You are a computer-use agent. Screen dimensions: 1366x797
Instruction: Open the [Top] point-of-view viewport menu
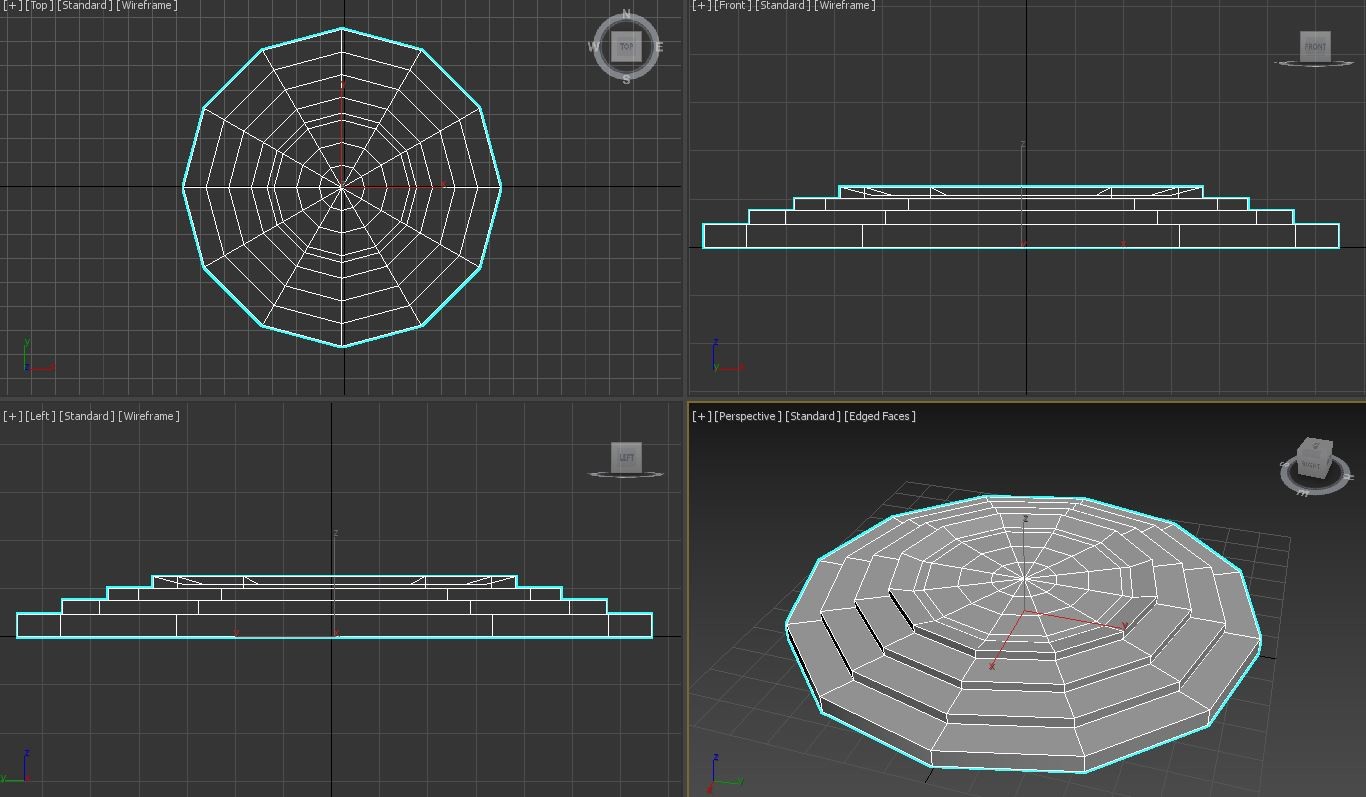(39, 6)
